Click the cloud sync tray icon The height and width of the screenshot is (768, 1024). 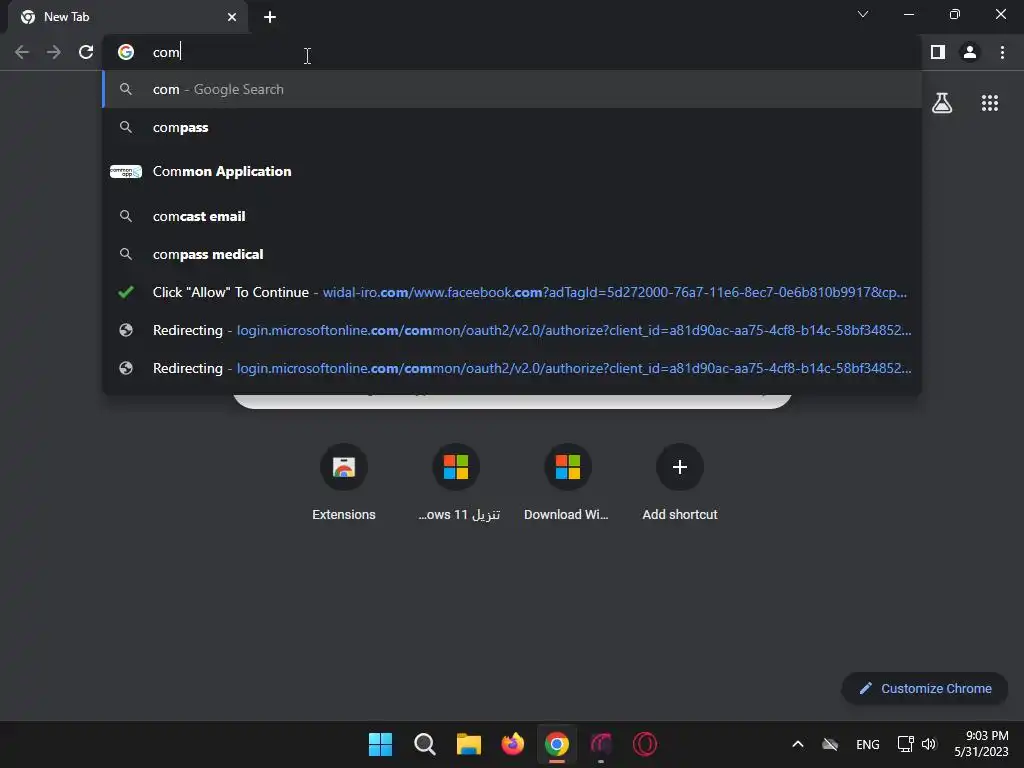(830, 744)
